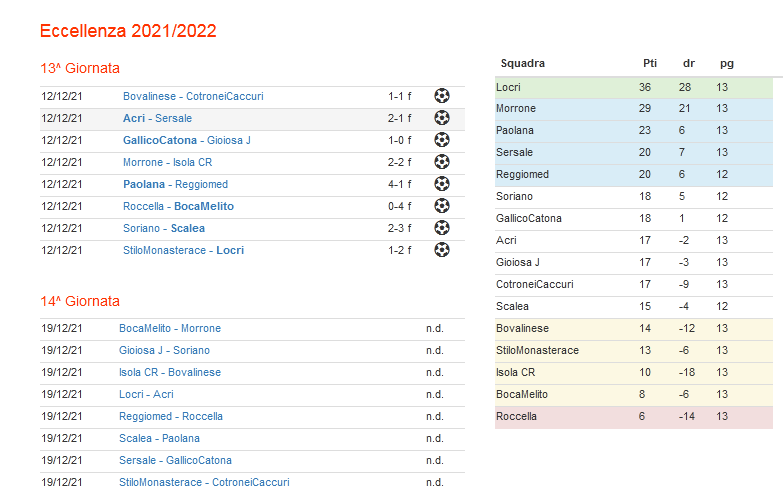Image resolution: width=783 pixels, height=499 pixels.
Task: Open soccer ball icon for Soriano - Scalea
Action: pyautogui.click(x=441, y=228)
